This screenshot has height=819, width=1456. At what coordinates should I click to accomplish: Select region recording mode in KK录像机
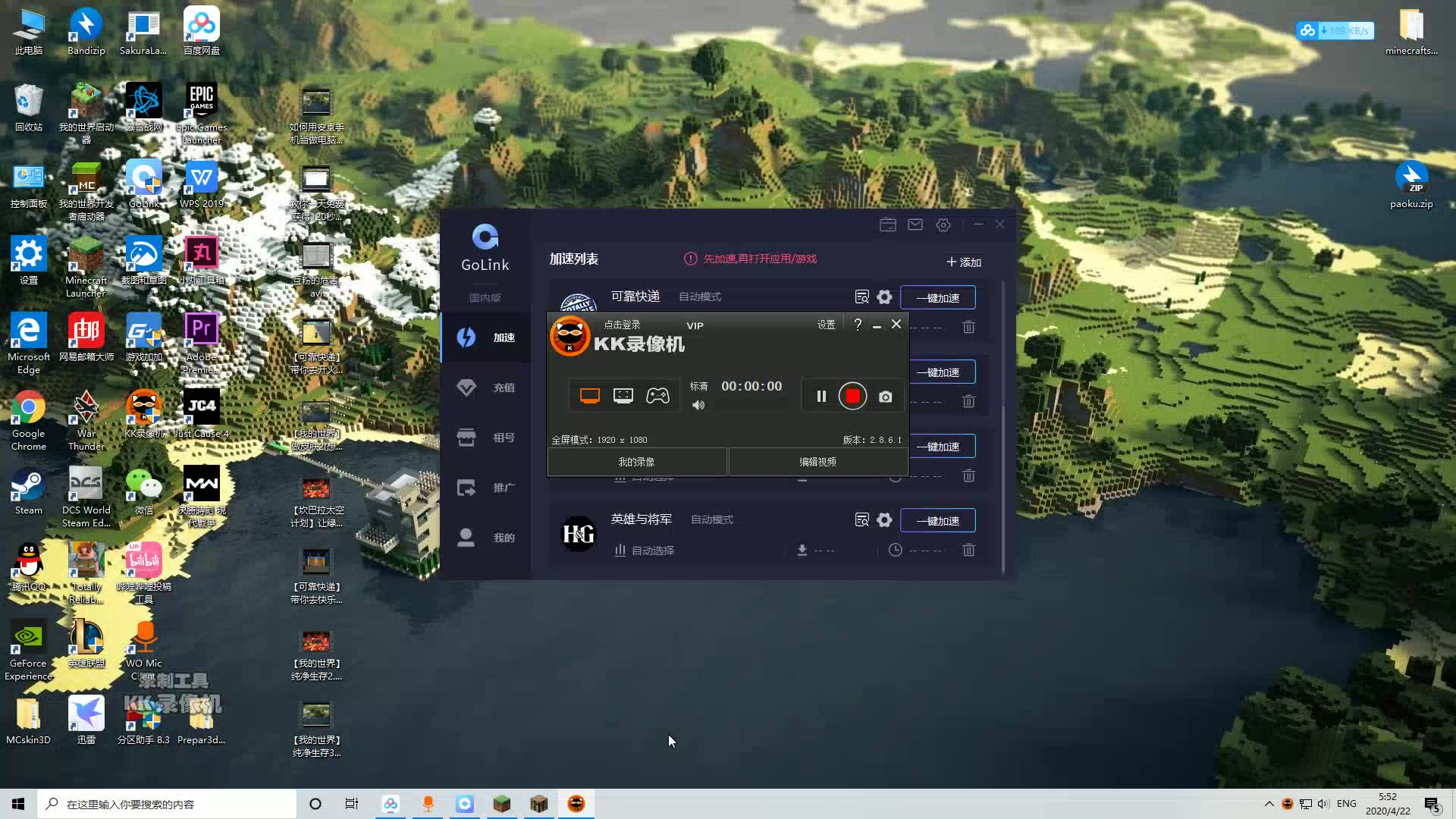tap(623, 395)
